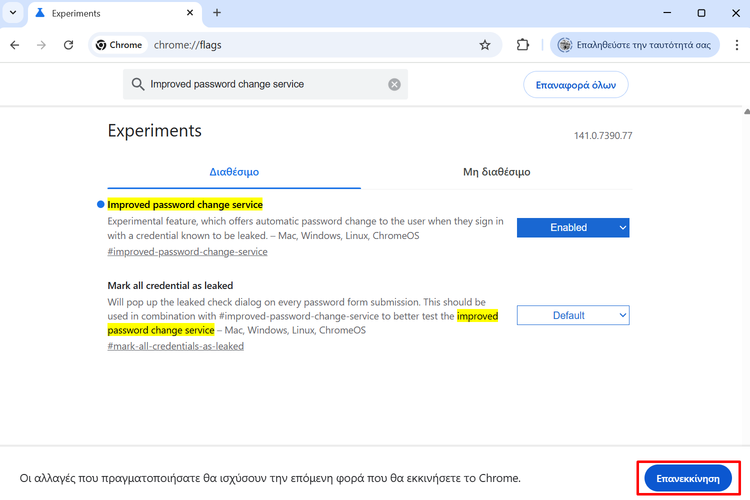Viewport: 750px width, 500px height.
Task: Click the profile identity verification chip
Action: tap(635, 45)
